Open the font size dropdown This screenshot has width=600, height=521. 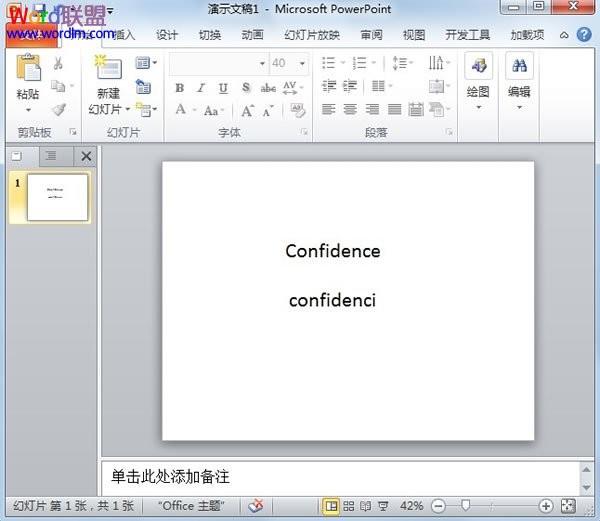click(302, 63)
